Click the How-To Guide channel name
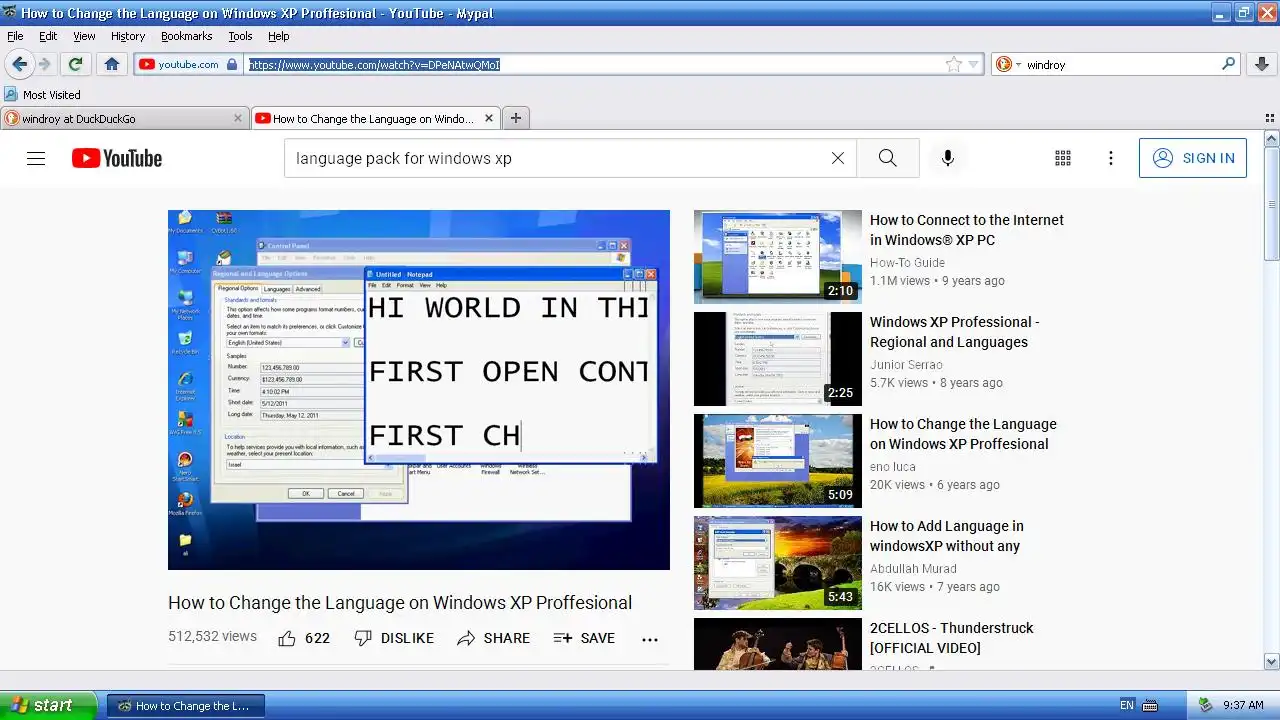This screenshot has height=720, width=1280. coord(907,263)
